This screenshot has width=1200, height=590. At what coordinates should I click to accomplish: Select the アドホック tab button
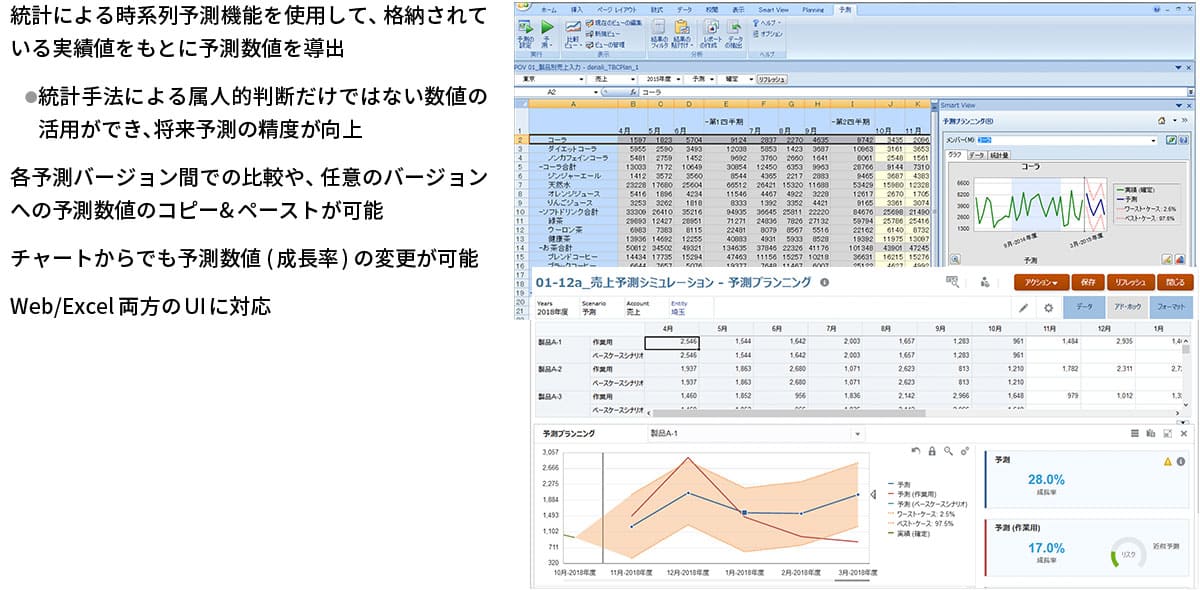click(1128, 308)
